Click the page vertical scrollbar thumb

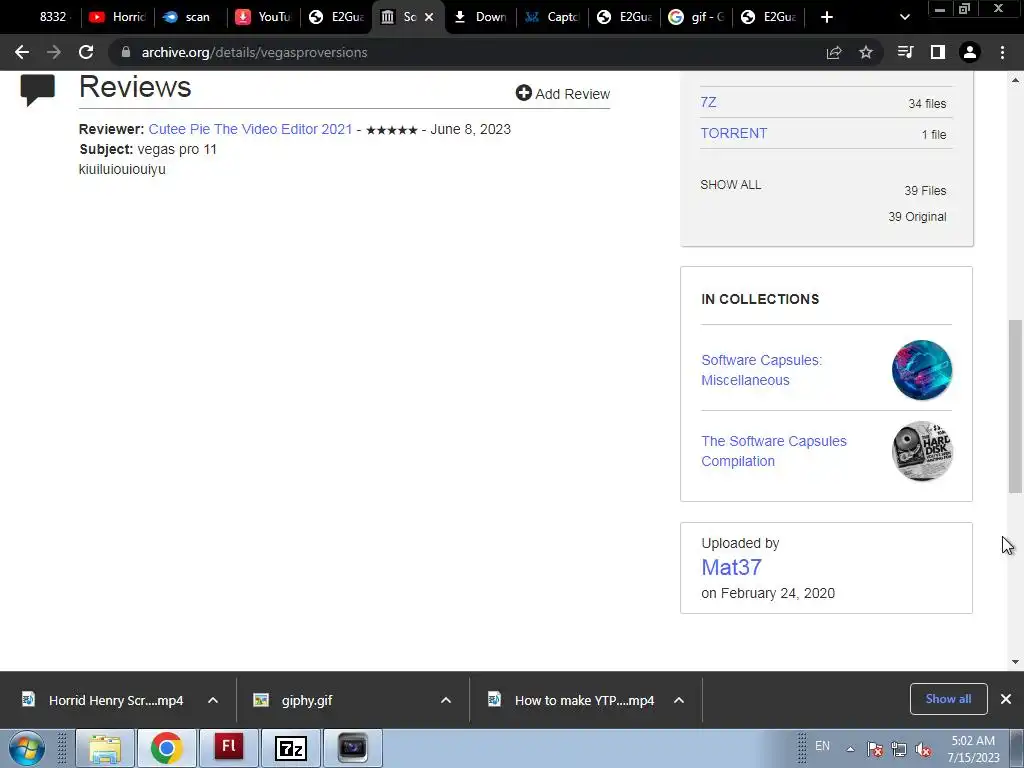[x=1015, y=406]
